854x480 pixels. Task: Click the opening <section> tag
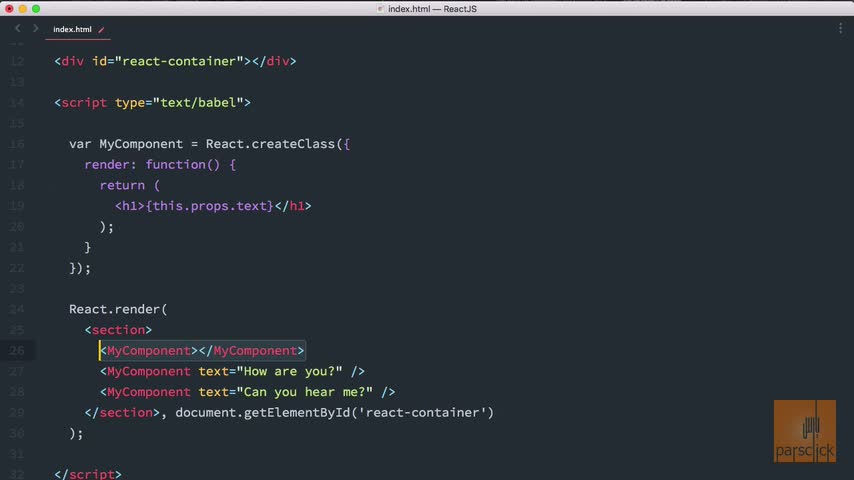118,330
